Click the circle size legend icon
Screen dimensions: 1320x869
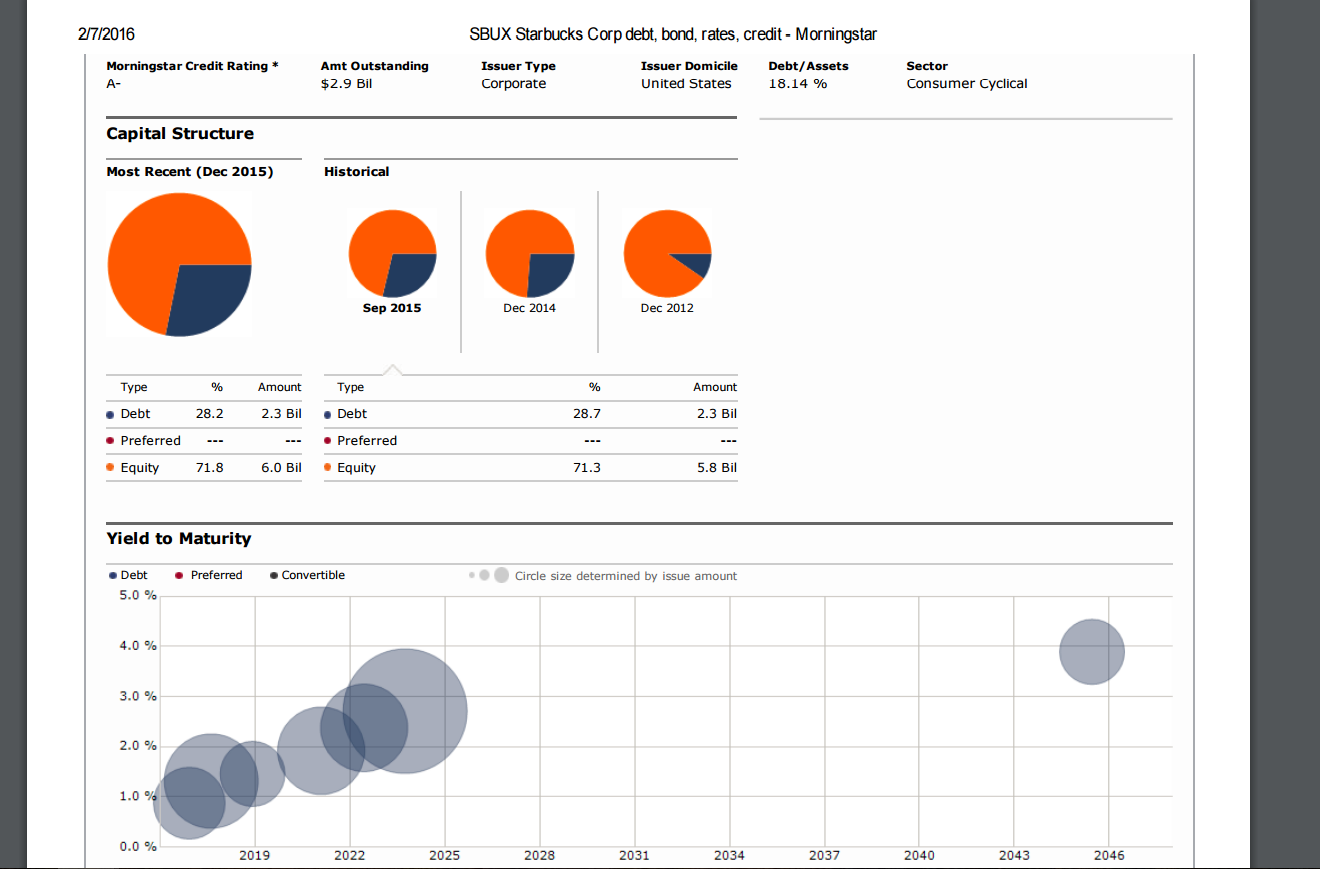(x=489, y=575)
